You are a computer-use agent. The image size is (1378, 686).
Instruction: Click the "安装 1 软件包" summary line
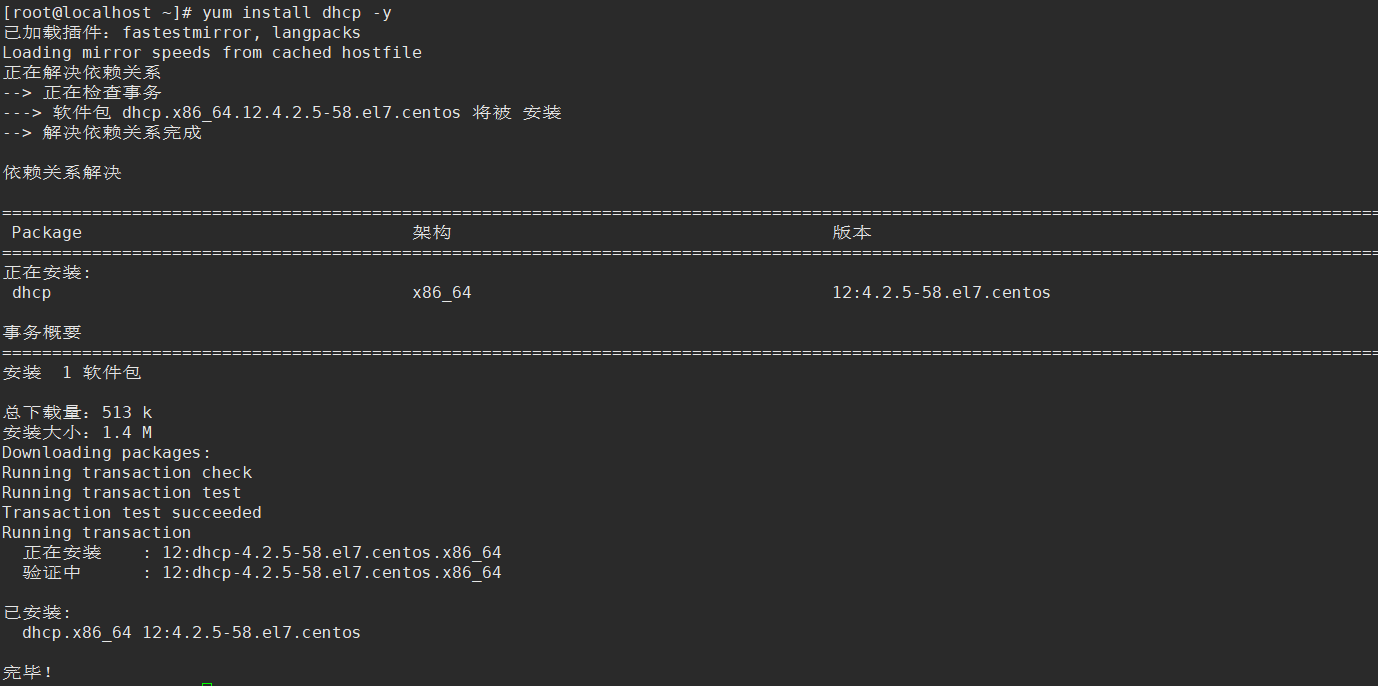(x=72, y=372)
